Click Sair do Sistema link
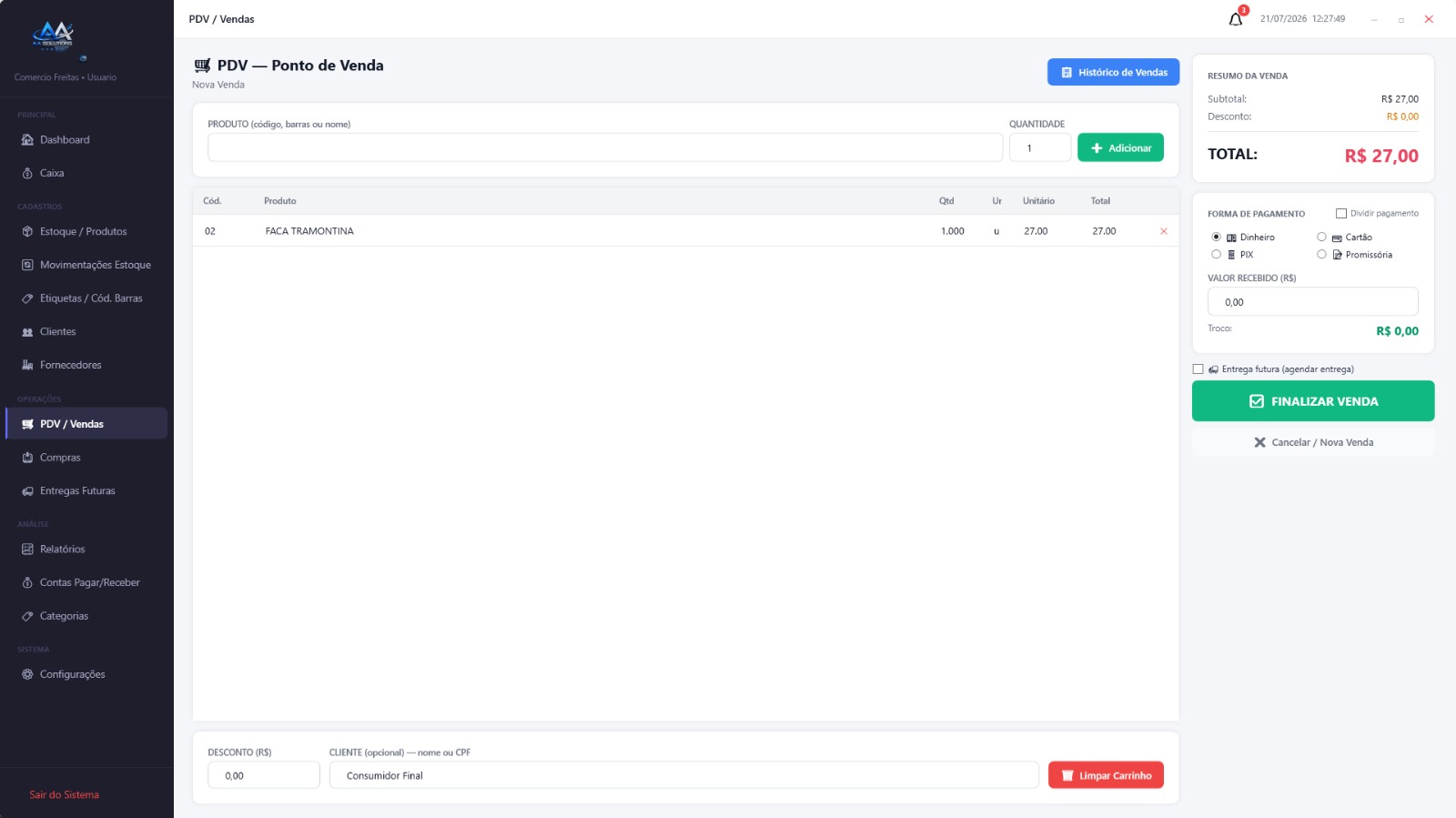The height and width of the screenshot is (818, 1456). point(64,794)
